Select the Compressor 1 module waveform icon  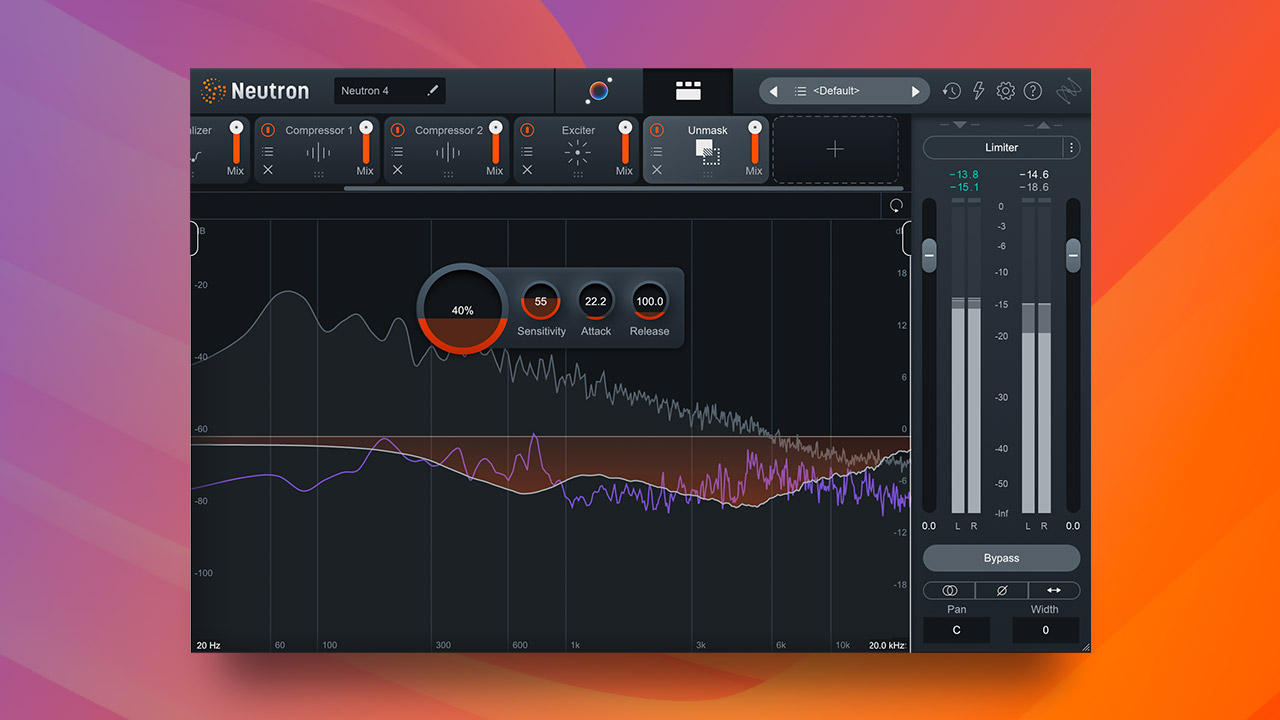click(x=318, y=152)
